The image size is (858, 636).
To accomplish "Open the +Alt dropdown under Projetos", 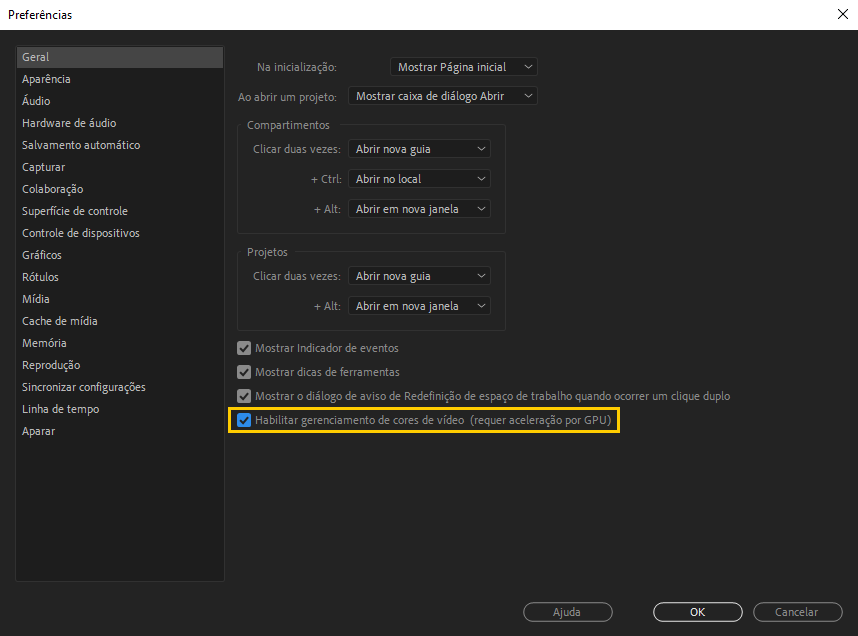I will 419,305.
